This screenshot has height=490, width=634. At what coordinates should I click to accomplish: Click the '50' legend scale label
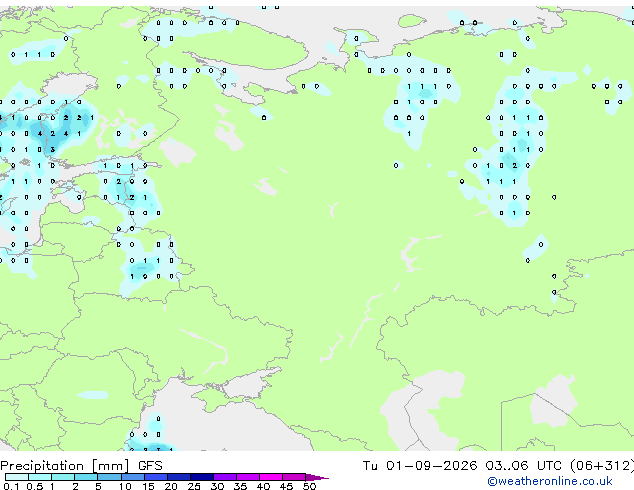click(310, 486)
